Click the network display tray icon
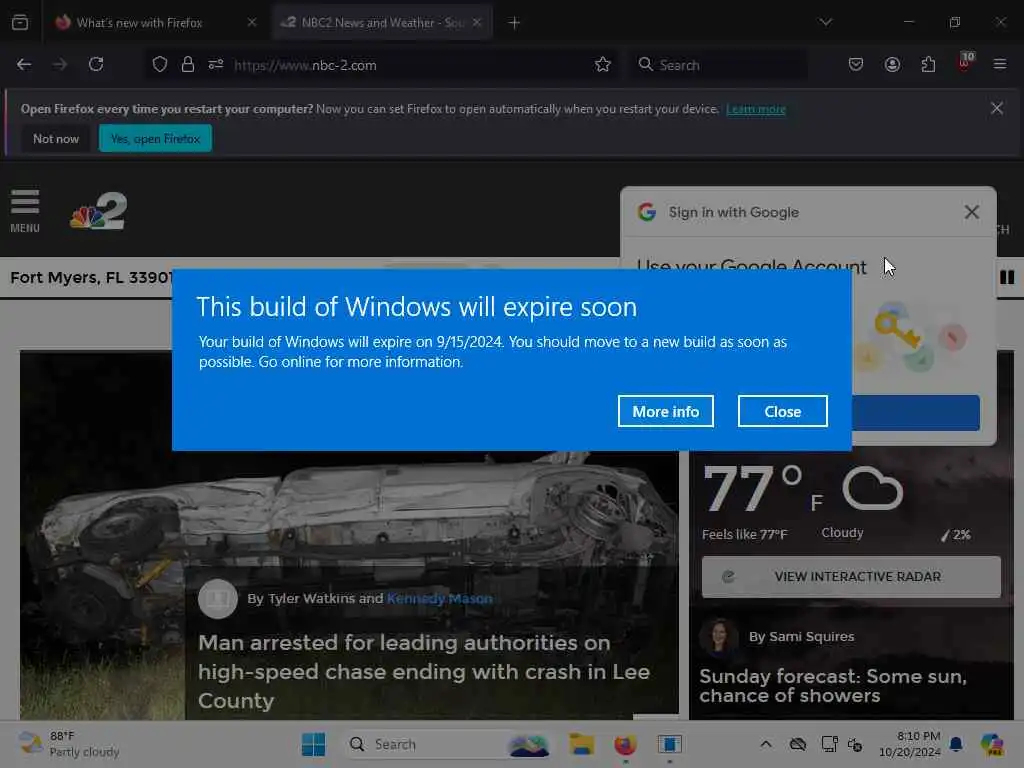 click(829, 744)
